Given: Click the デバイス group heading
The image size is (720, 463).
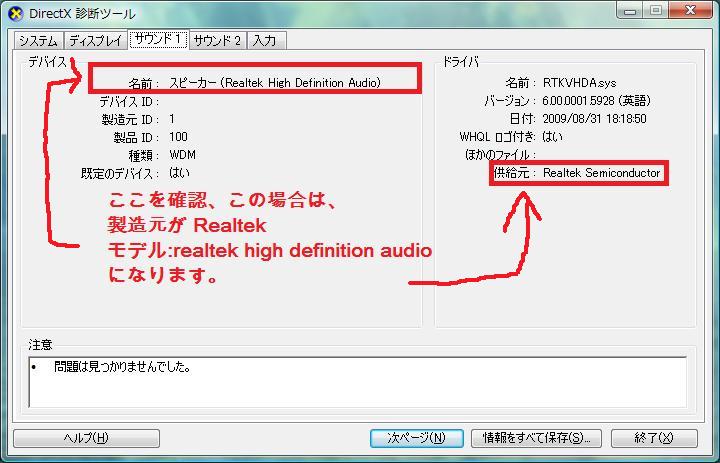Looking at the screenshot, I should [x=47, y=62].
